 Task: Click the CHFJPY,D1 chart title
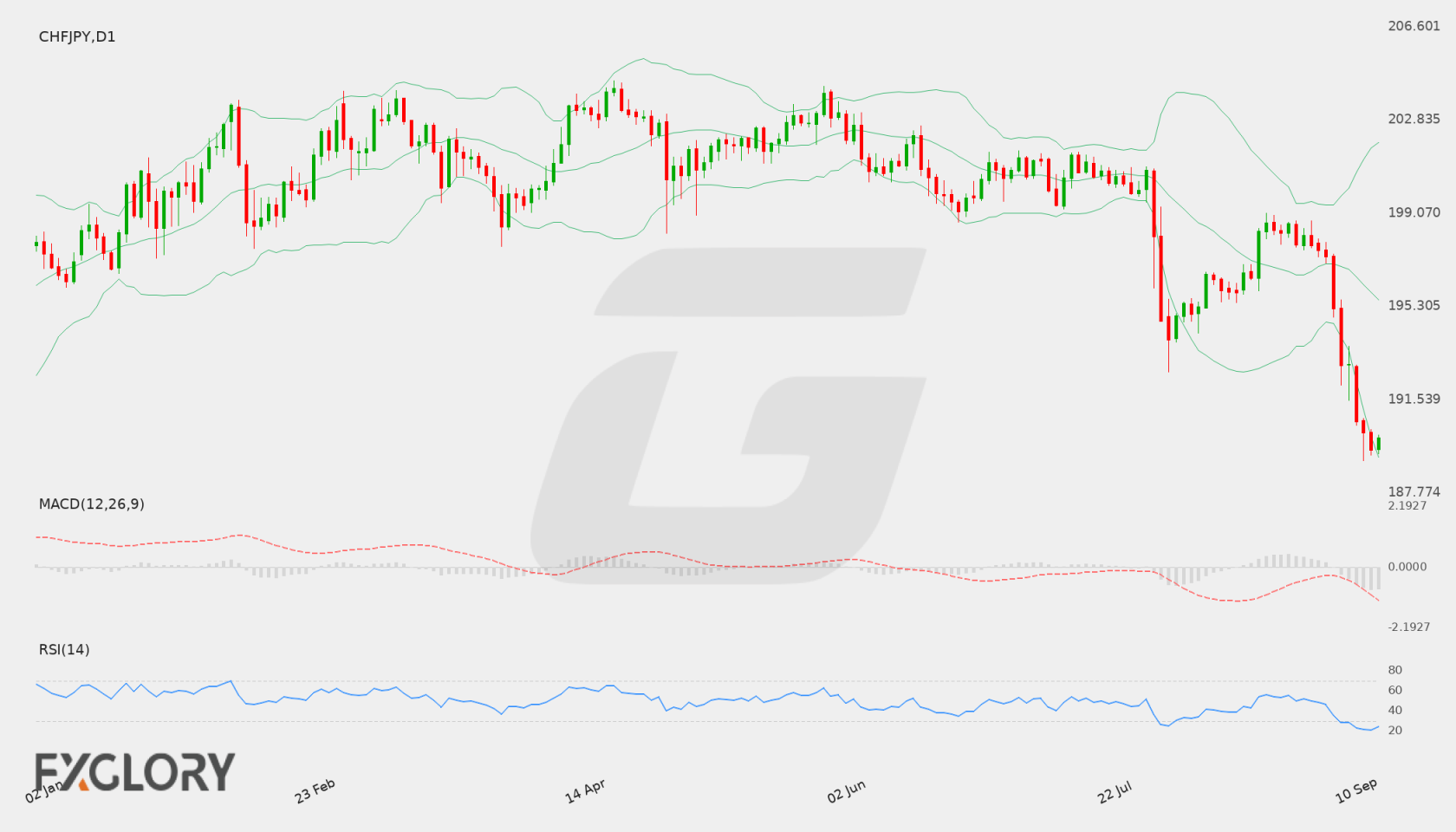(x=77, y=36)
